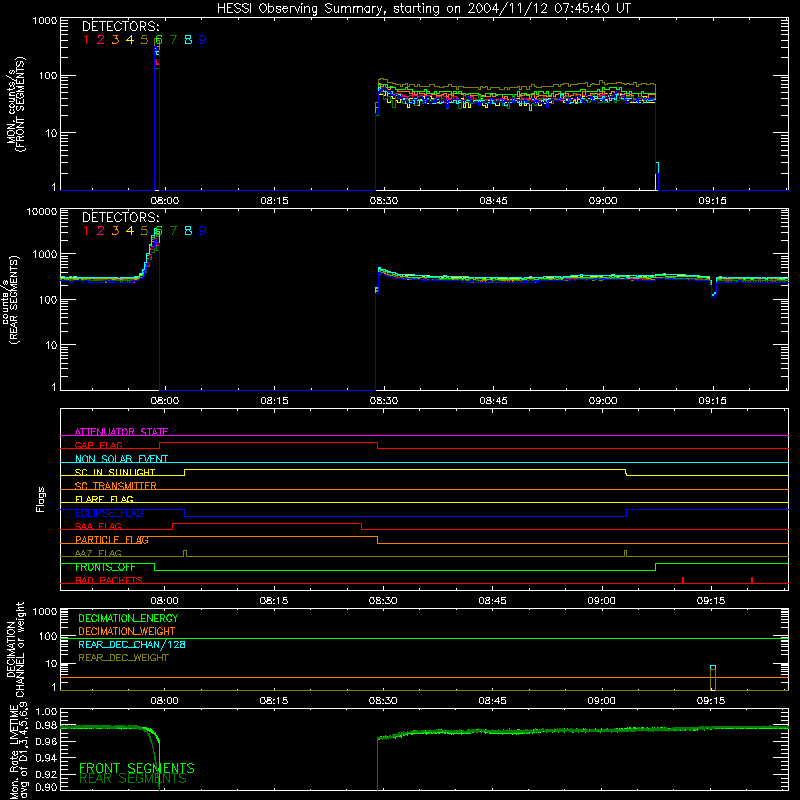Click DETECTORS: heading in rear segments panel
800x800 pixels.
(x=121, y=217)
